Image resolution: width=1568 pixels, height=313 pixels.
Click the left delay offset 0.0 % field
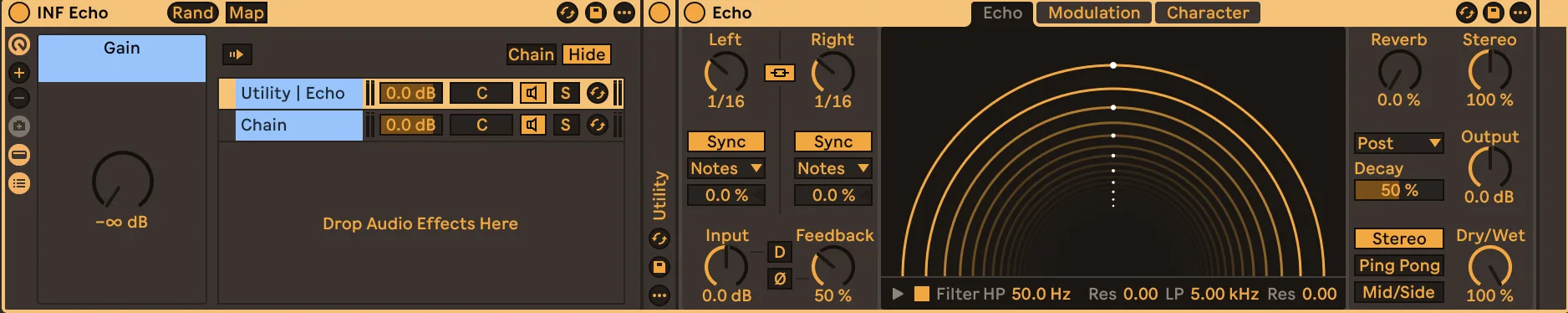tap(725, 195)
